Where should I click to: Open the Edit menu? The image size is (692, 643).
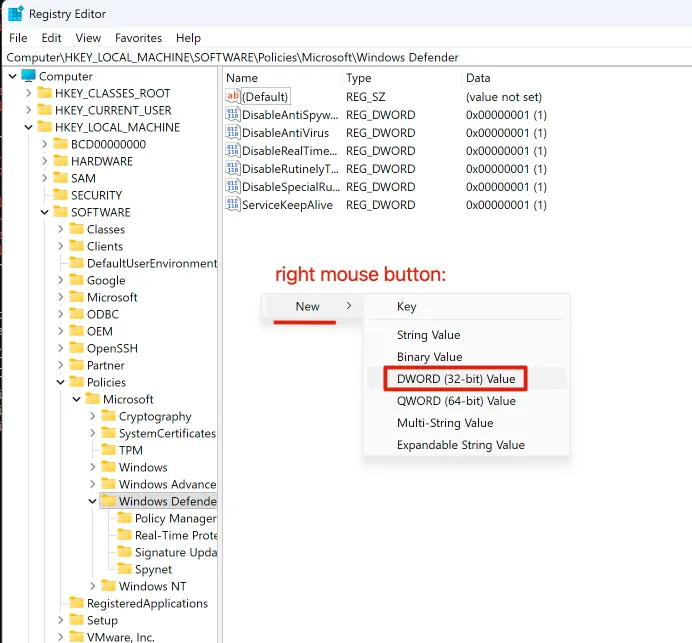51,38
